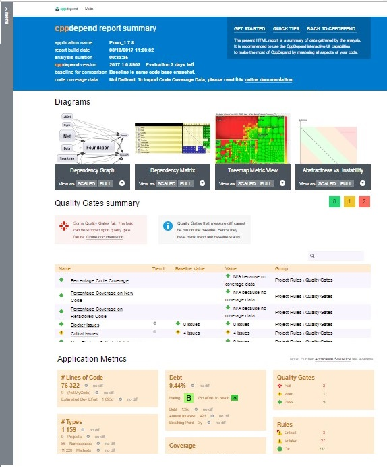
Task: Click green Ok icon in Rules card
Action: 279,449
